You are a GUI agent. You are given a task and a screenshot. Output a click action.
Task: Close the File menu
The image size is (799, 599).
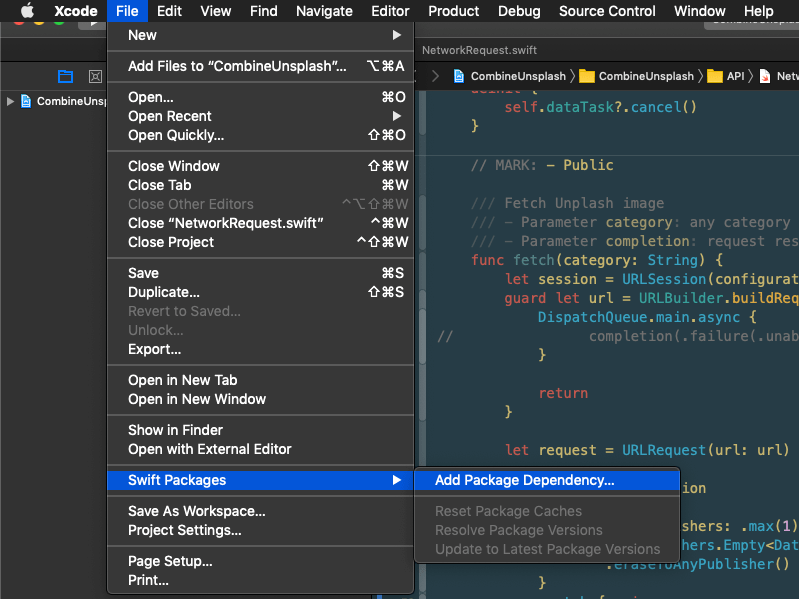(127, 11)
